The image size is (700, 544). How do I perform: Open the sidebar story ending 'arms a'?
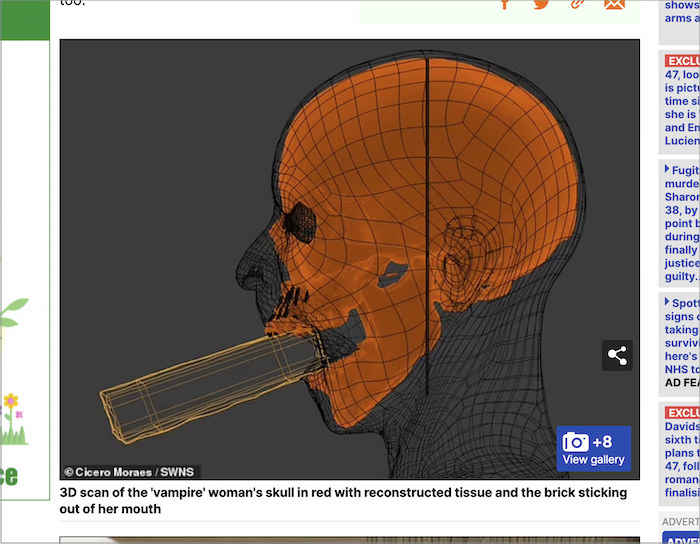682,12
